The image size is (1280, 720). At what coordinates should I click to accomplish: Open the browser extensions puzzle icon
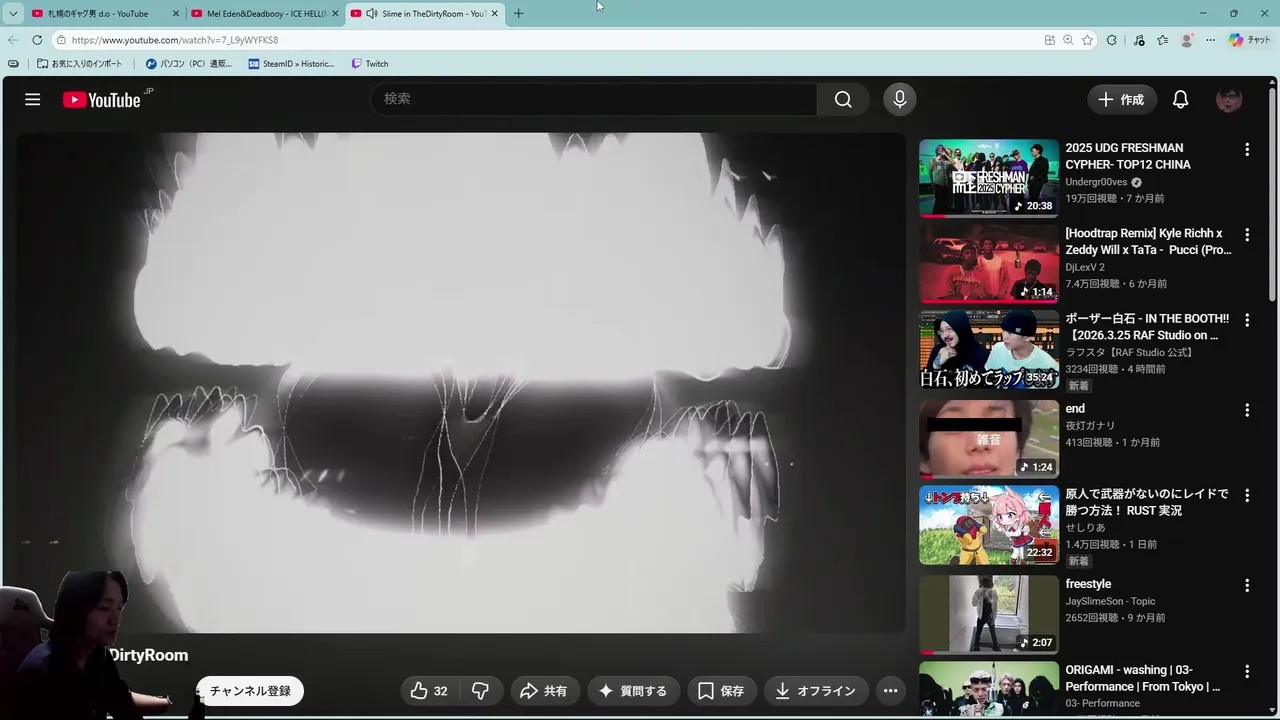coord(1111,40)
